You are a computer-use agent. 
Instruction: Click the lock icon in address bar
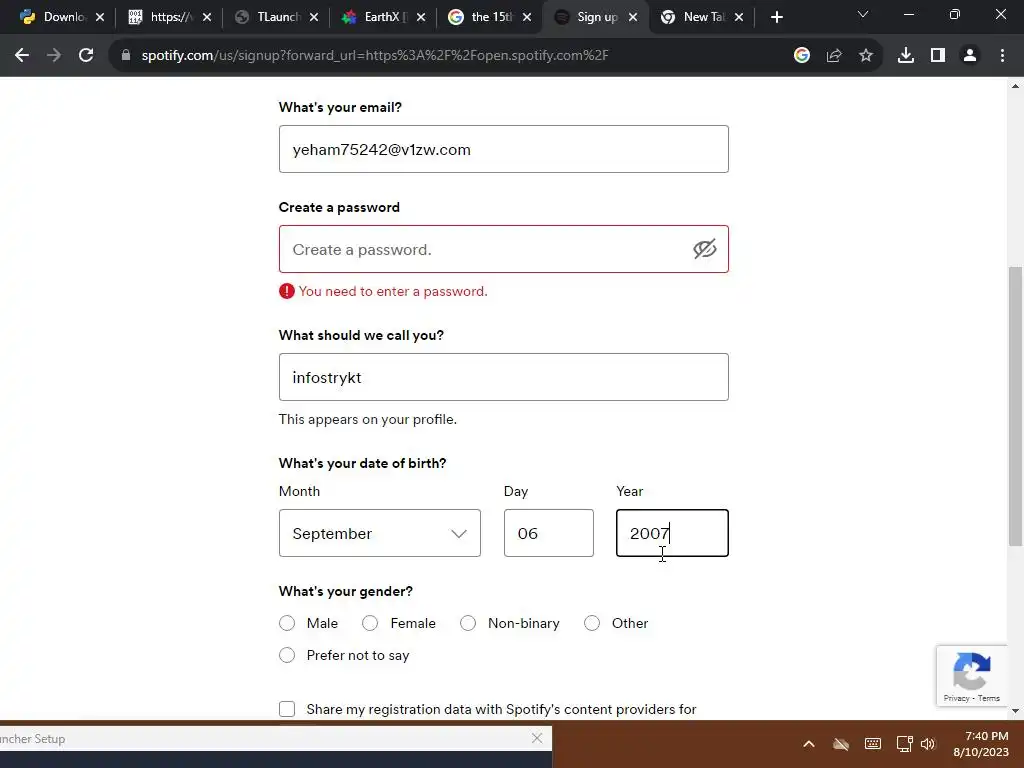(x=126, y=56)
